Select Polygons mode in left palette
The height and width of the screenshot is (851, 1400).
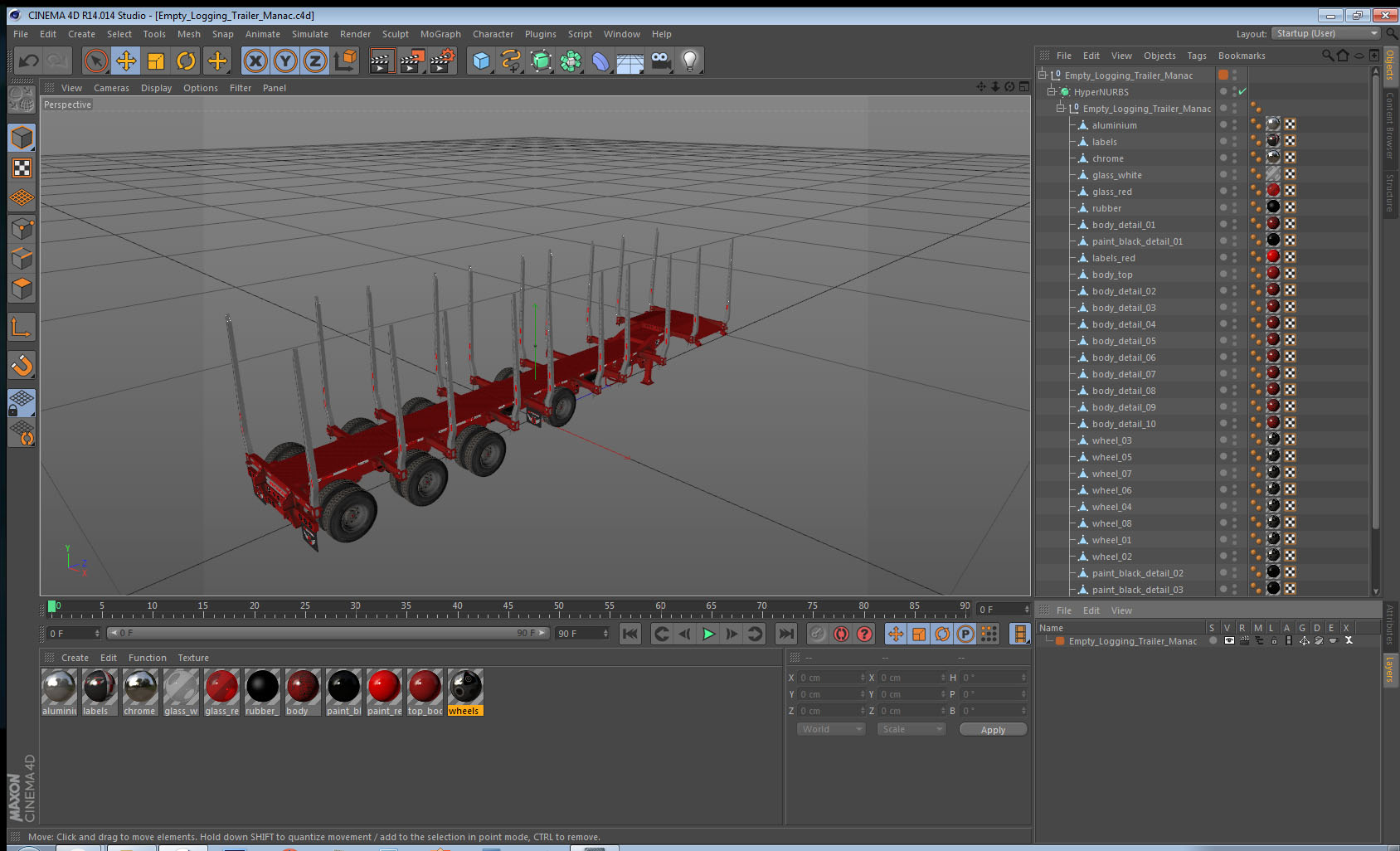click(22, 289)
